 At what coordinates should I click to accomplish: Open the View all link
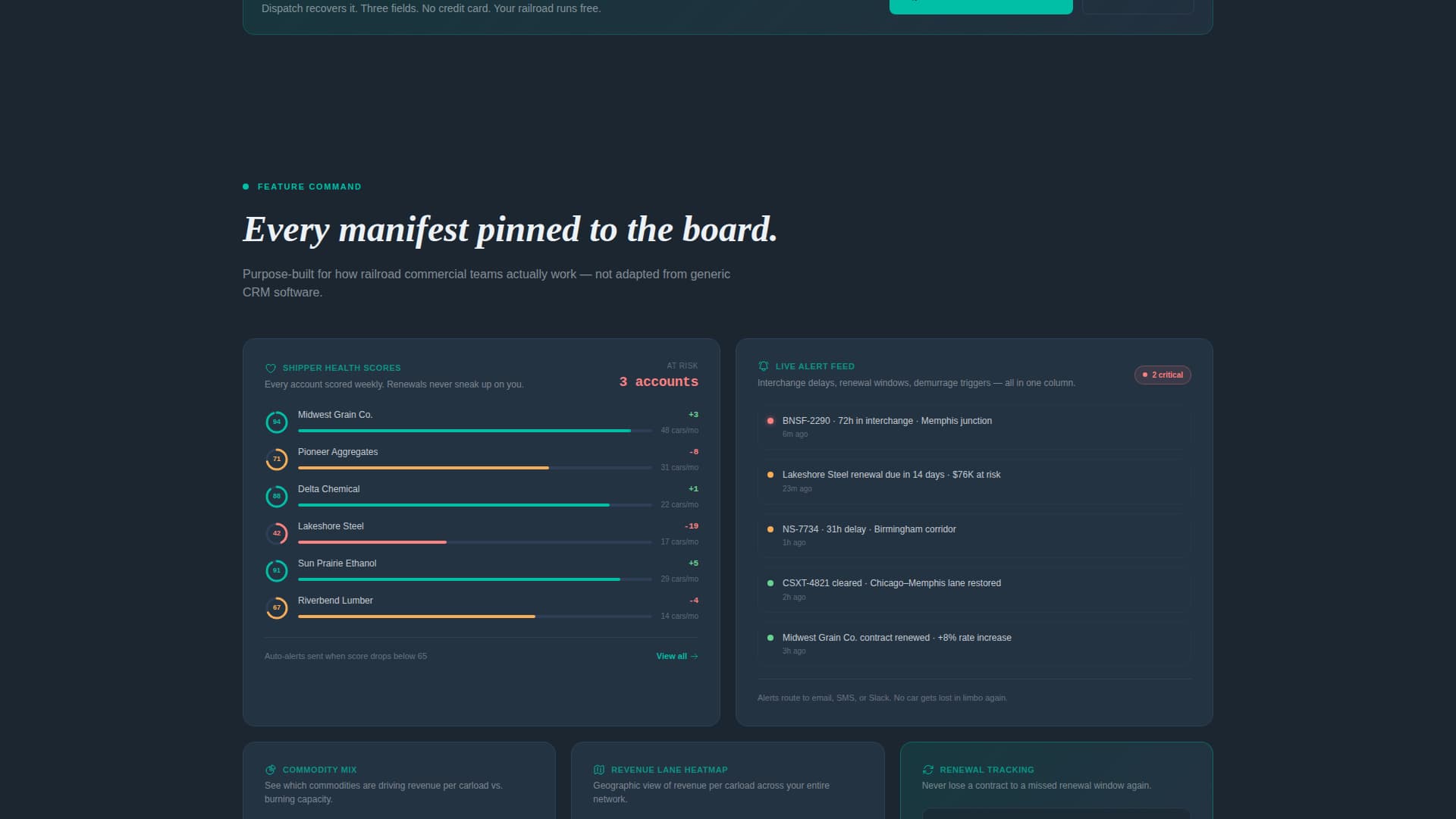click(677, 657)
